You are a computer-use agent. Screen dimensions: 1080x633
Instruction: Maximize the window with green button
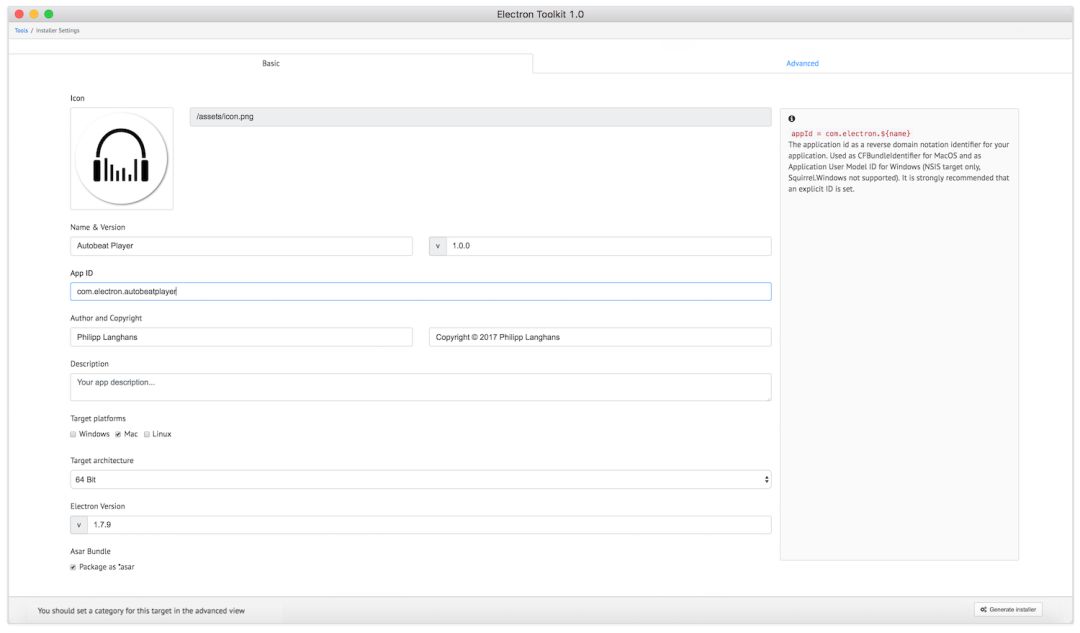point(48,14)
